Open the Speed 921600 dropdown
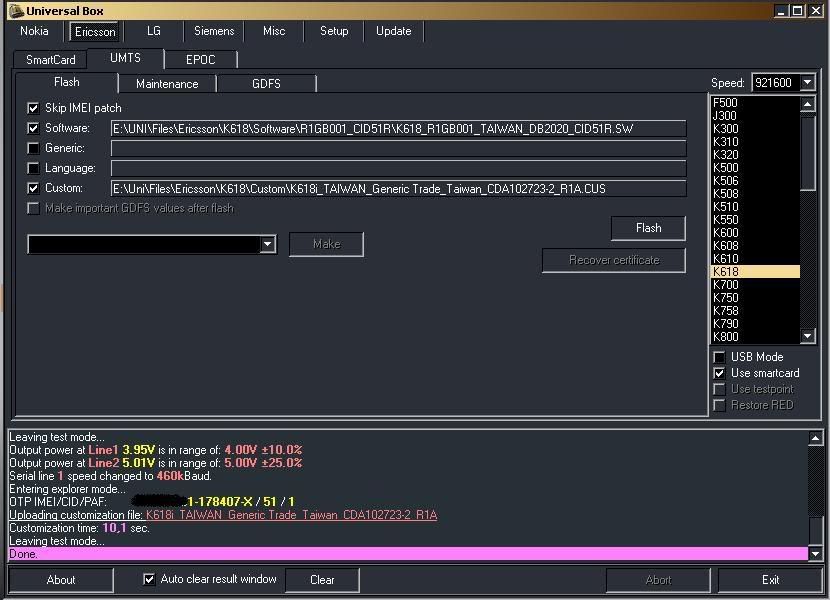Viewport: 830px width, 600px height. [x=807, y=83]
